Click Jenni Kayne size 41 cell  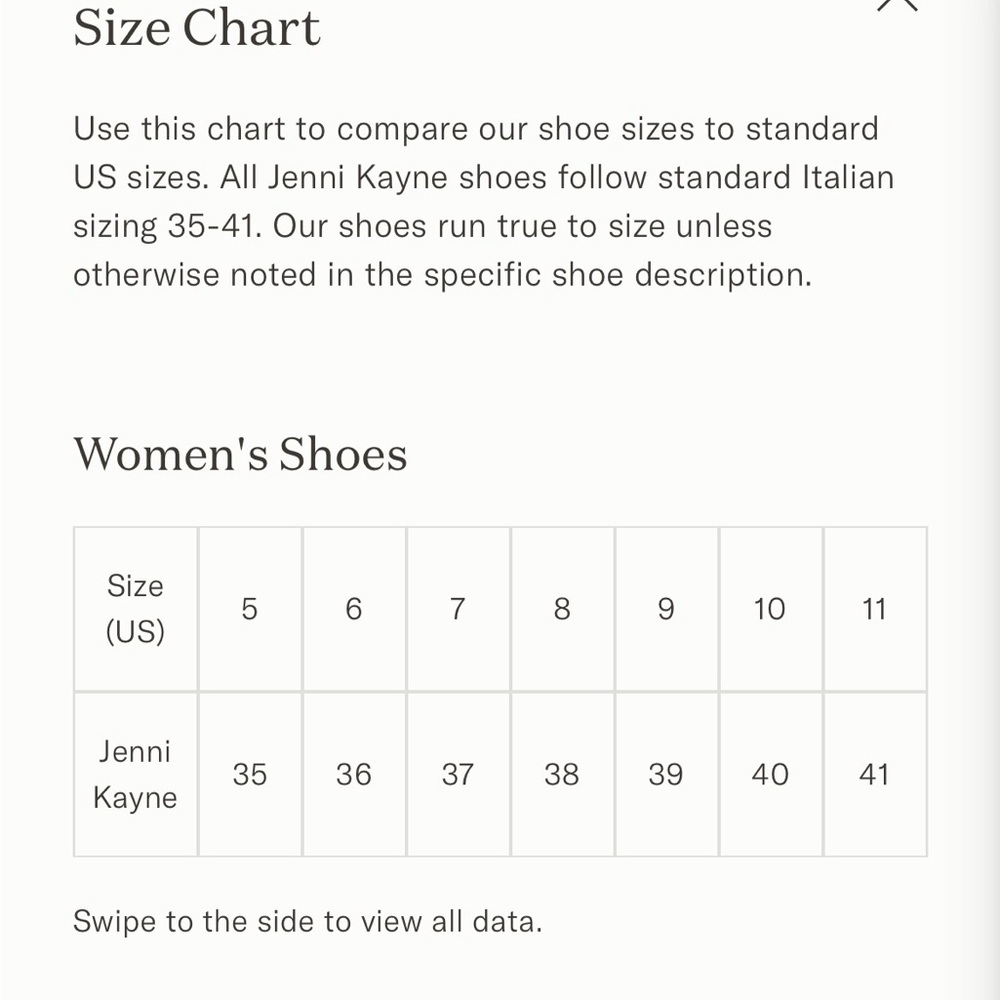tap(875, 774)
